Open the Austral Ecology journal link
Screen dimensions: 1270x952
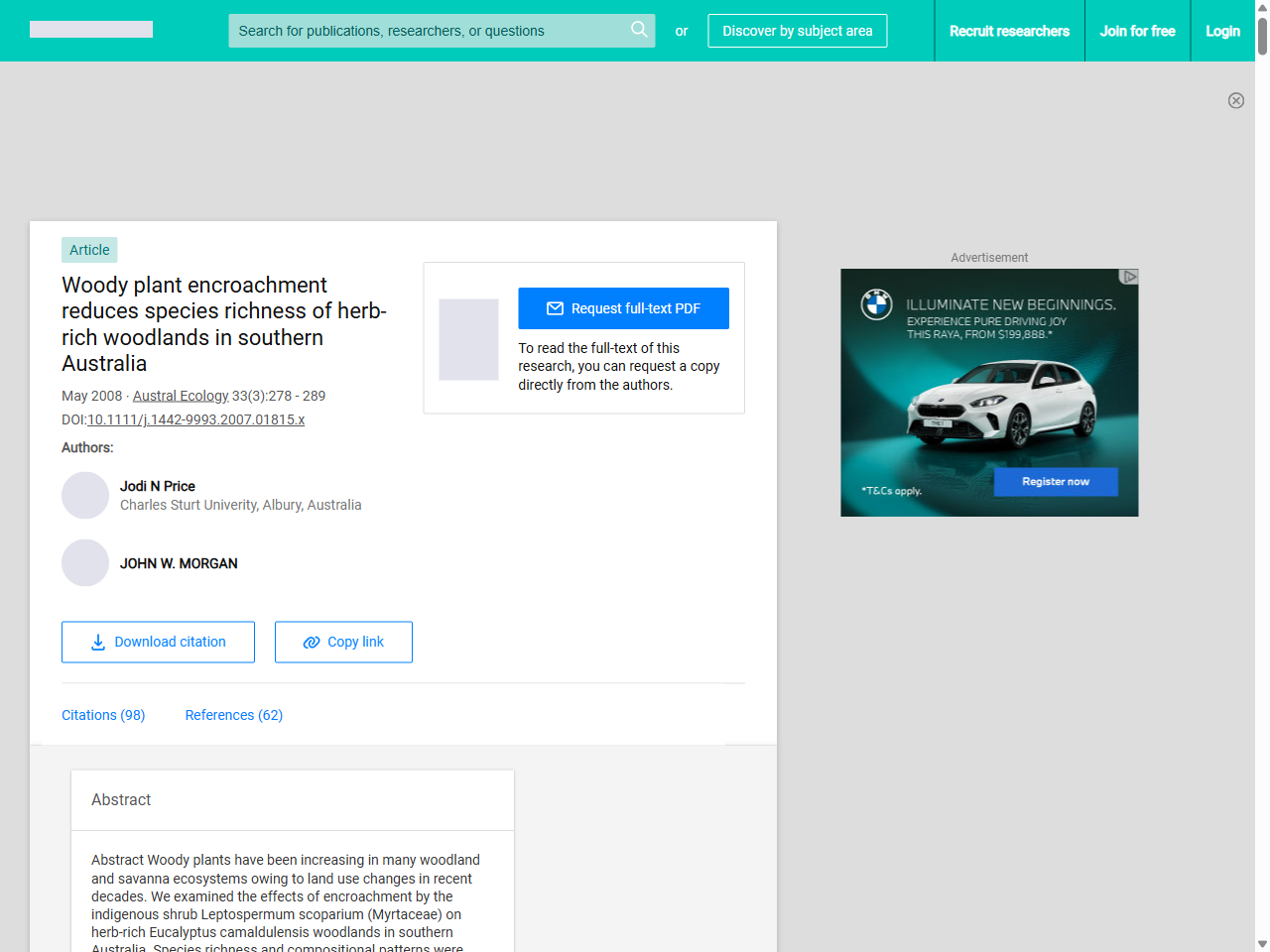[x=181, y=396]
